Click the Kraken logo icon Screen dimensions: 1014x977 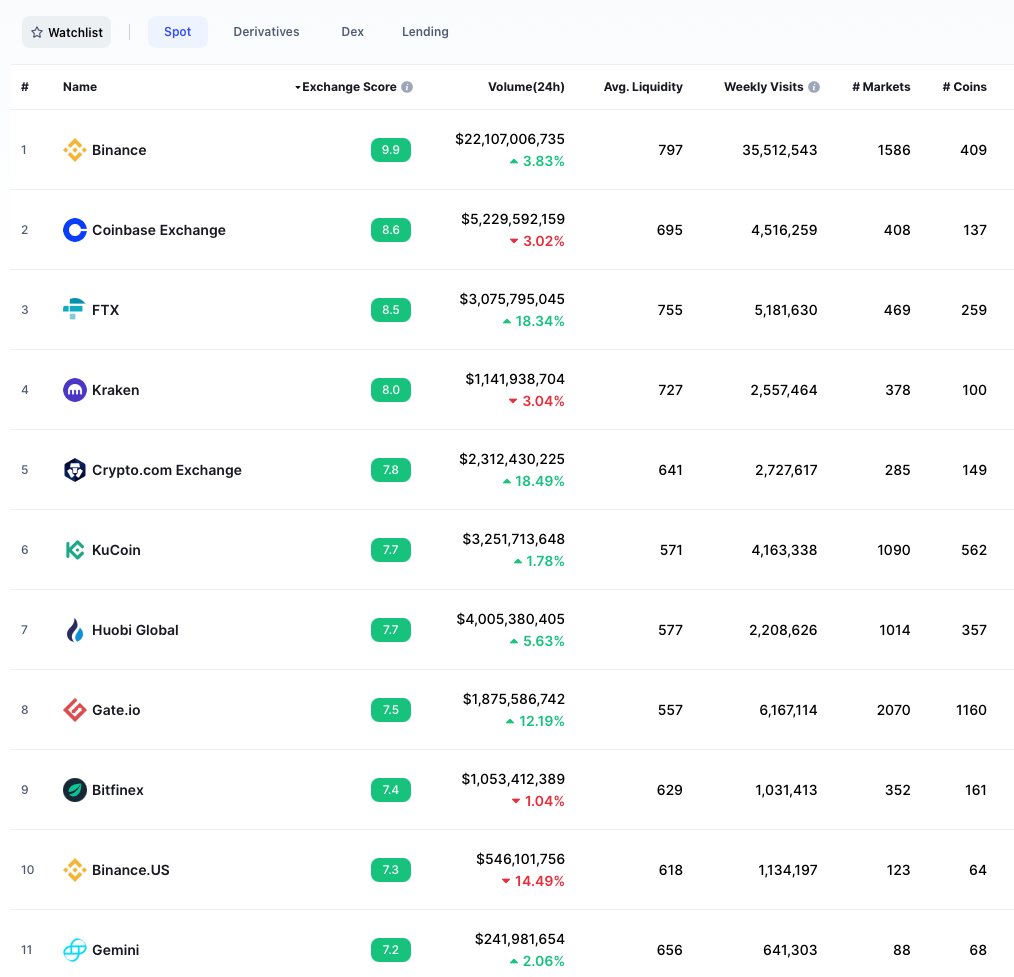74,390
